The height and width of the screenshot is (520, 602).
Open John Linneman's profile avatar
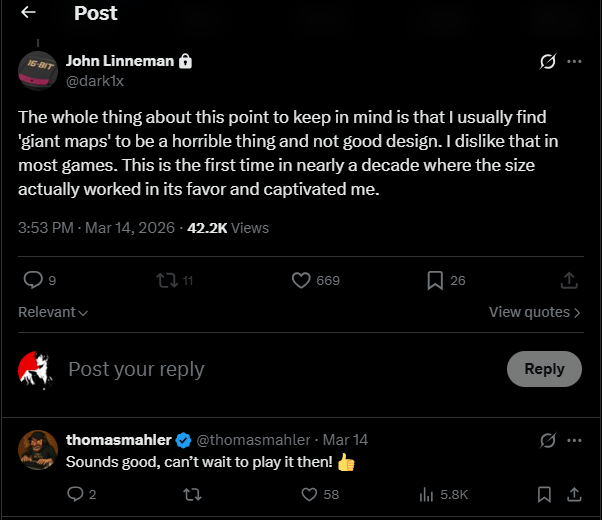coord(38,70)
